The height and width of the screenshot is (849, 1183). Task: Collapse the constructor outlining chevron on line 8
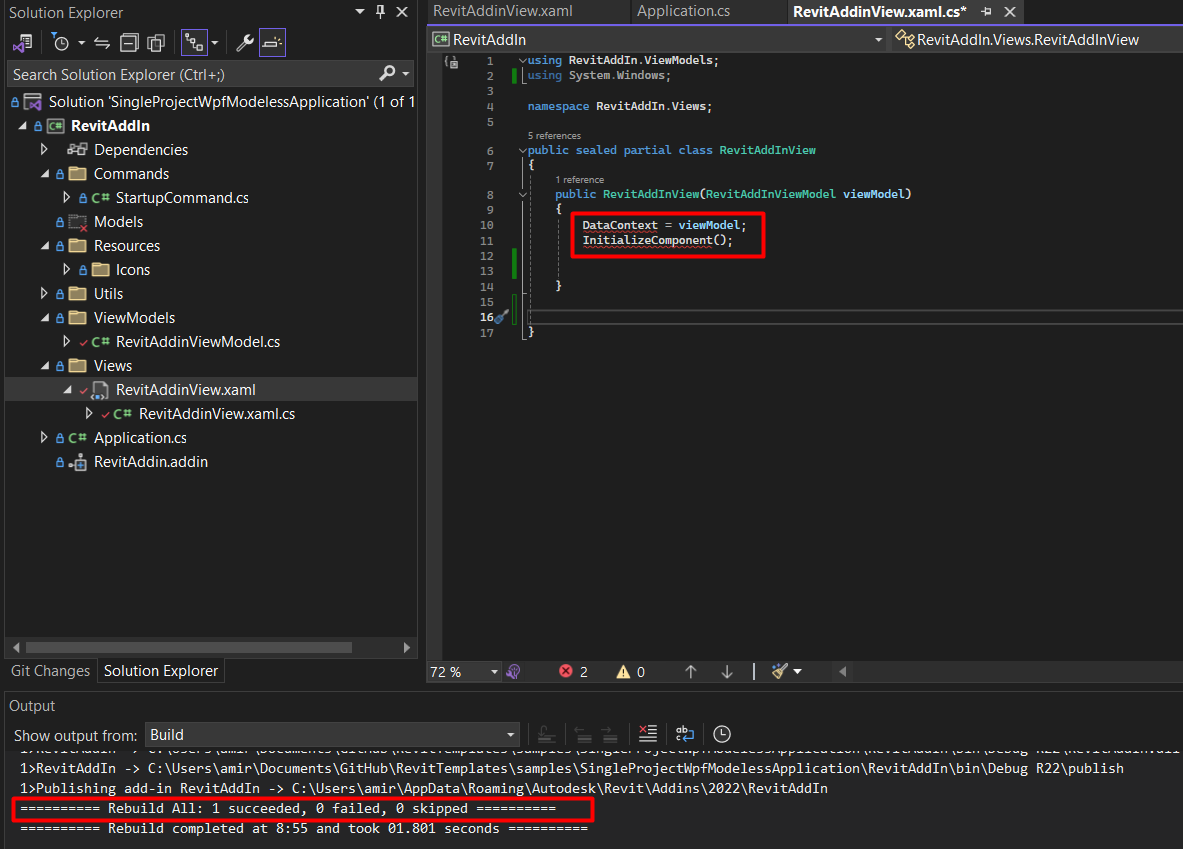[x=522, y=195]
